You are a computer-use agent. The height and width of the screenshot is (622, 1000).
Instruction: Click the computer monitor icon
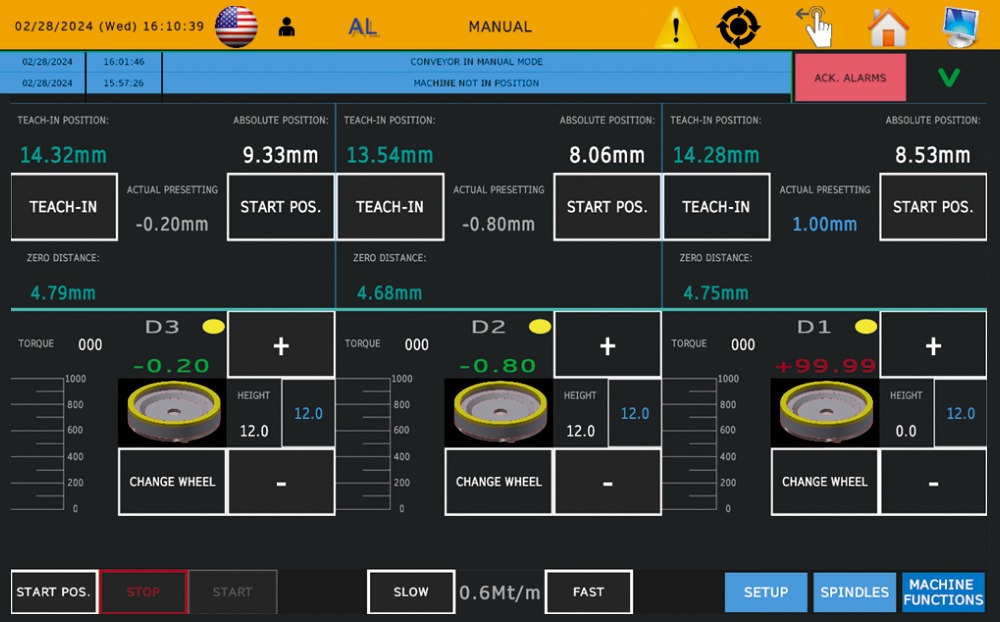[961, 27]
